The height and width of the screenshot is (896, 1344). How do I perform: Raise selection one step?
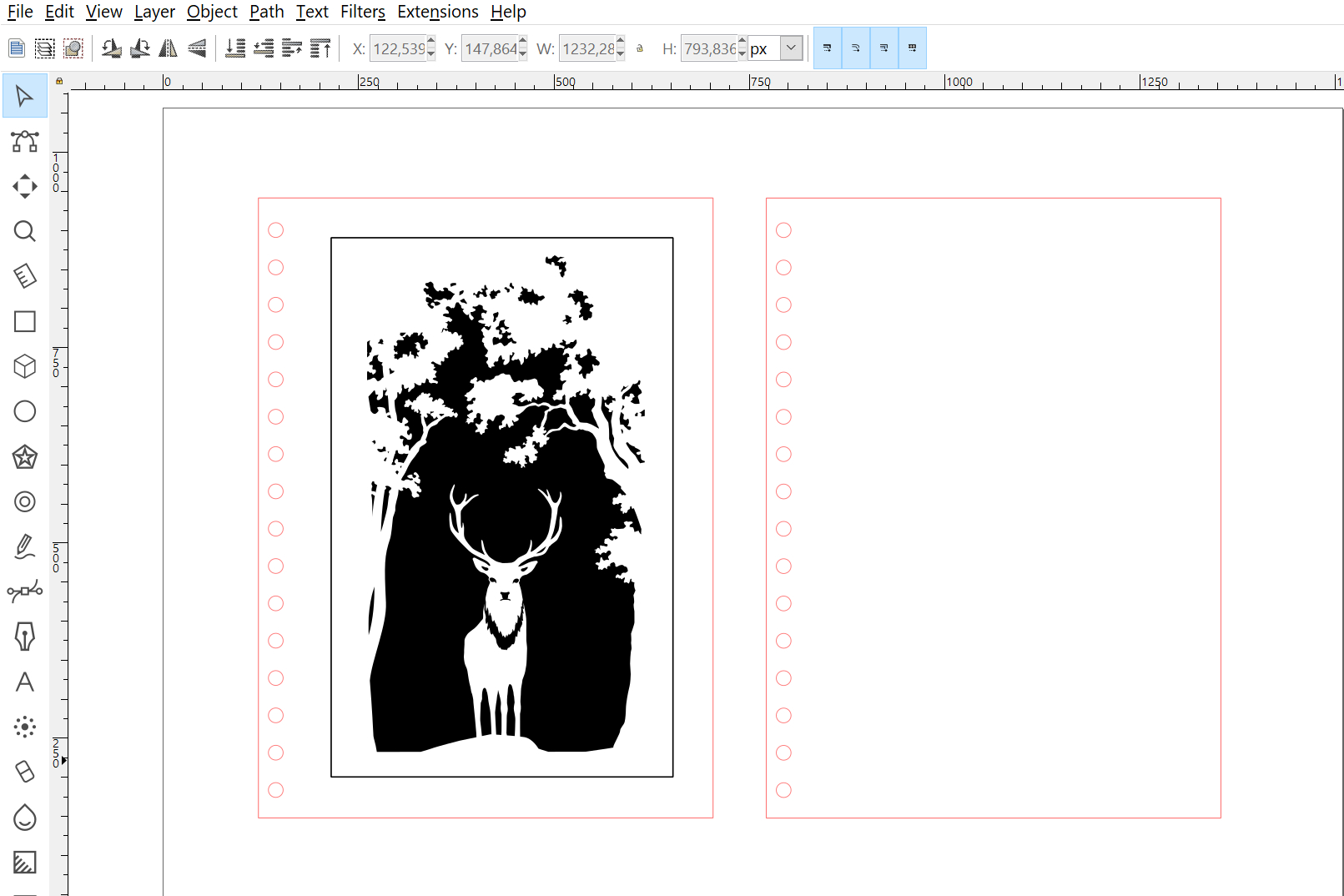point(292,48)
